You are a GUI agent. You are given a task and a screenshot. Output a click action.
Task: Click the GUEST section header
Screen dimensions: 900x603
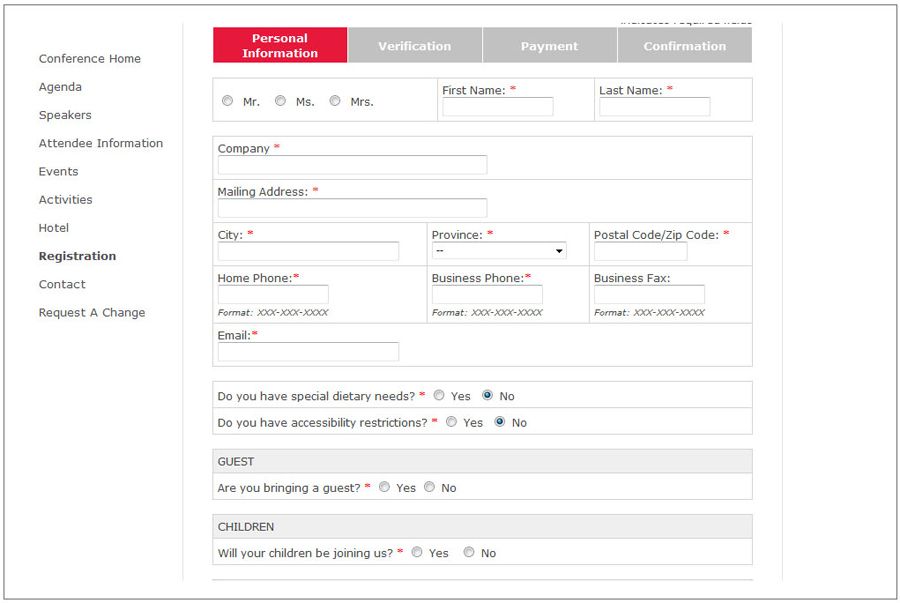tap(482, 461)
